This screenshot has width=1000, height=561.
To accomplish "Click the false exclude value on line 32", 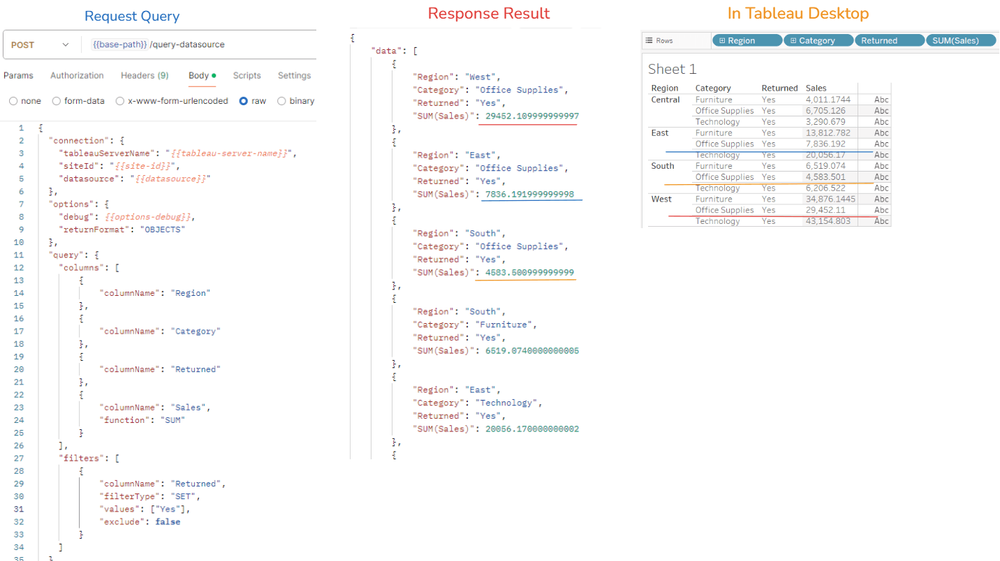I will pyautogui.click(x=168, y=521).
